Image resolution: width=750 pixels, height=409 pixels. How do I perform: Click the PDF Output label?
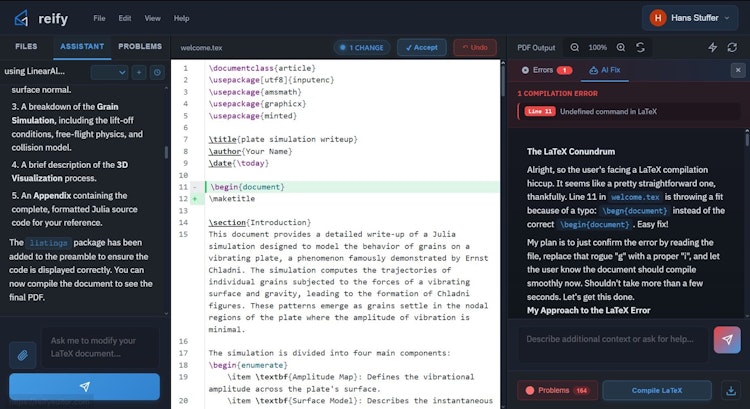pos(536,48)
